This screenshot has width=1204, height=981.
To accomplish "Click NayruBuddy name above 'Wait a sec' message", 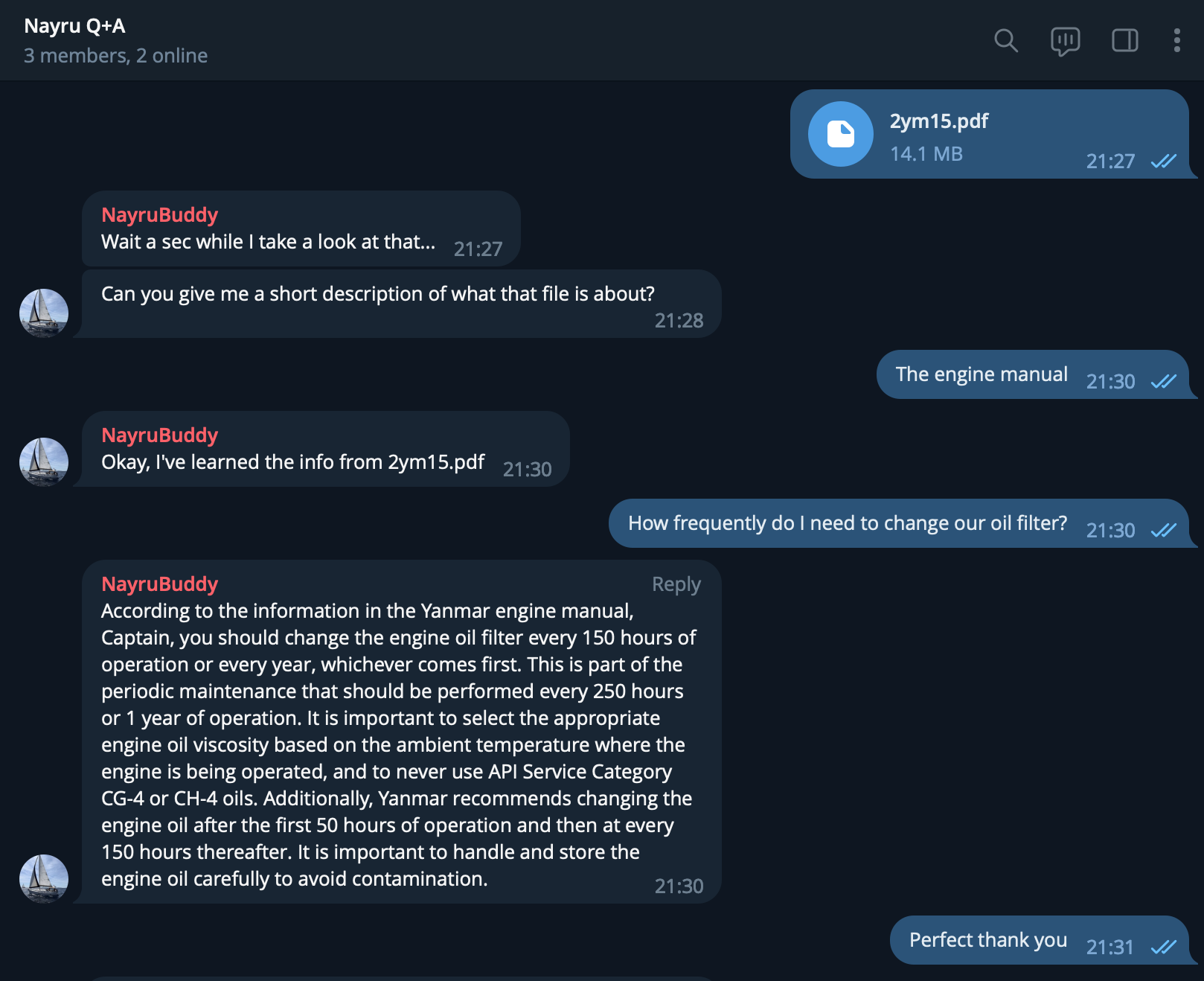I will [159, 215].
